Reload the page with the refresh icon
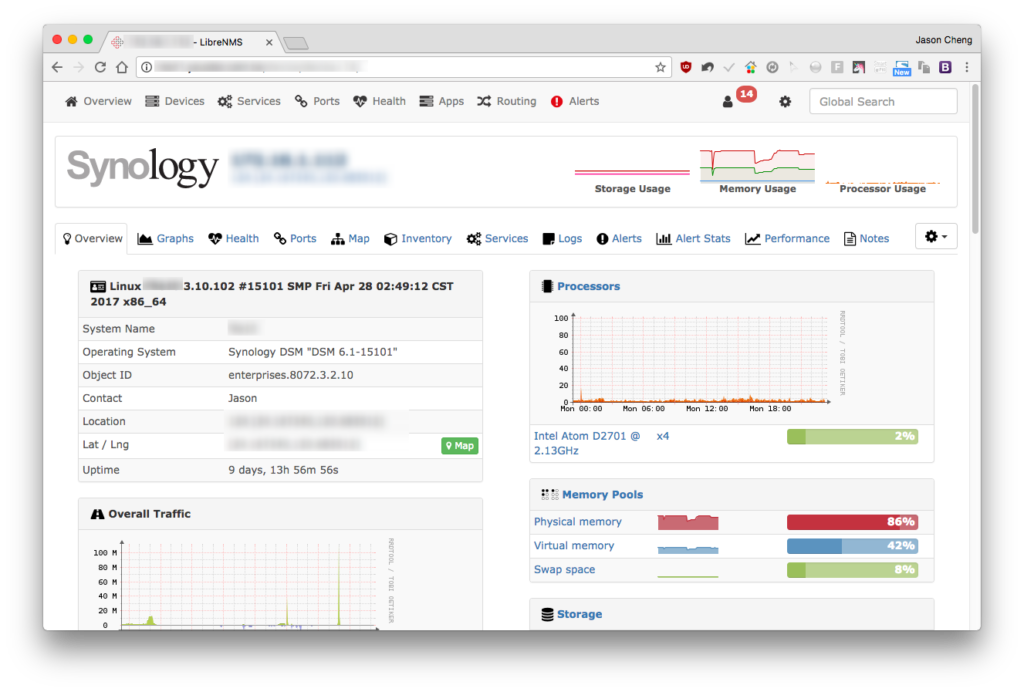 100,67
